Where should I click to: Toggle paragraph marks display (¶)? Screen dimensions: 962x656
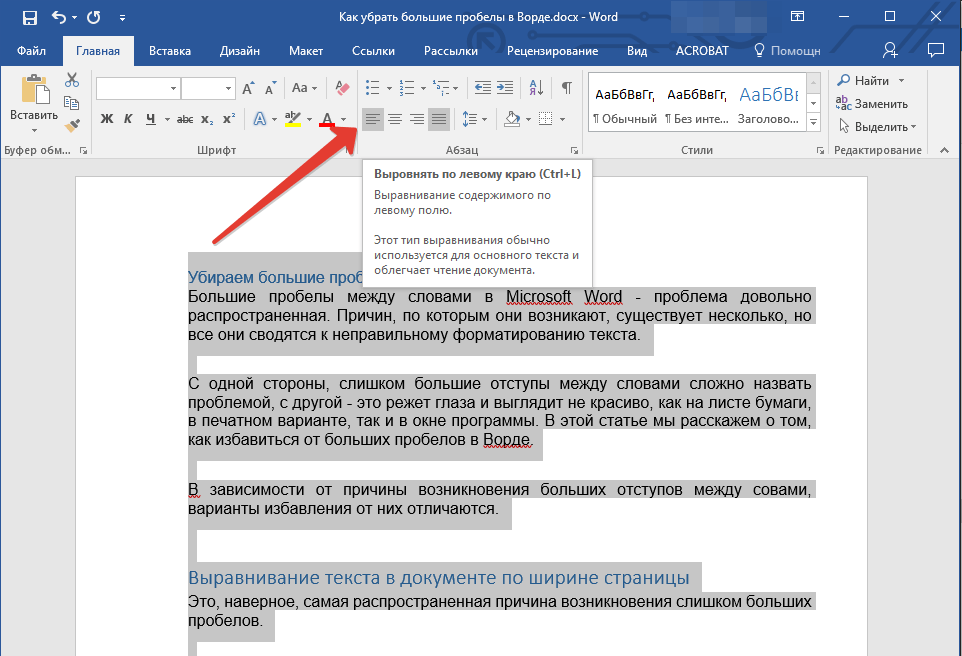tap(566, 88)
